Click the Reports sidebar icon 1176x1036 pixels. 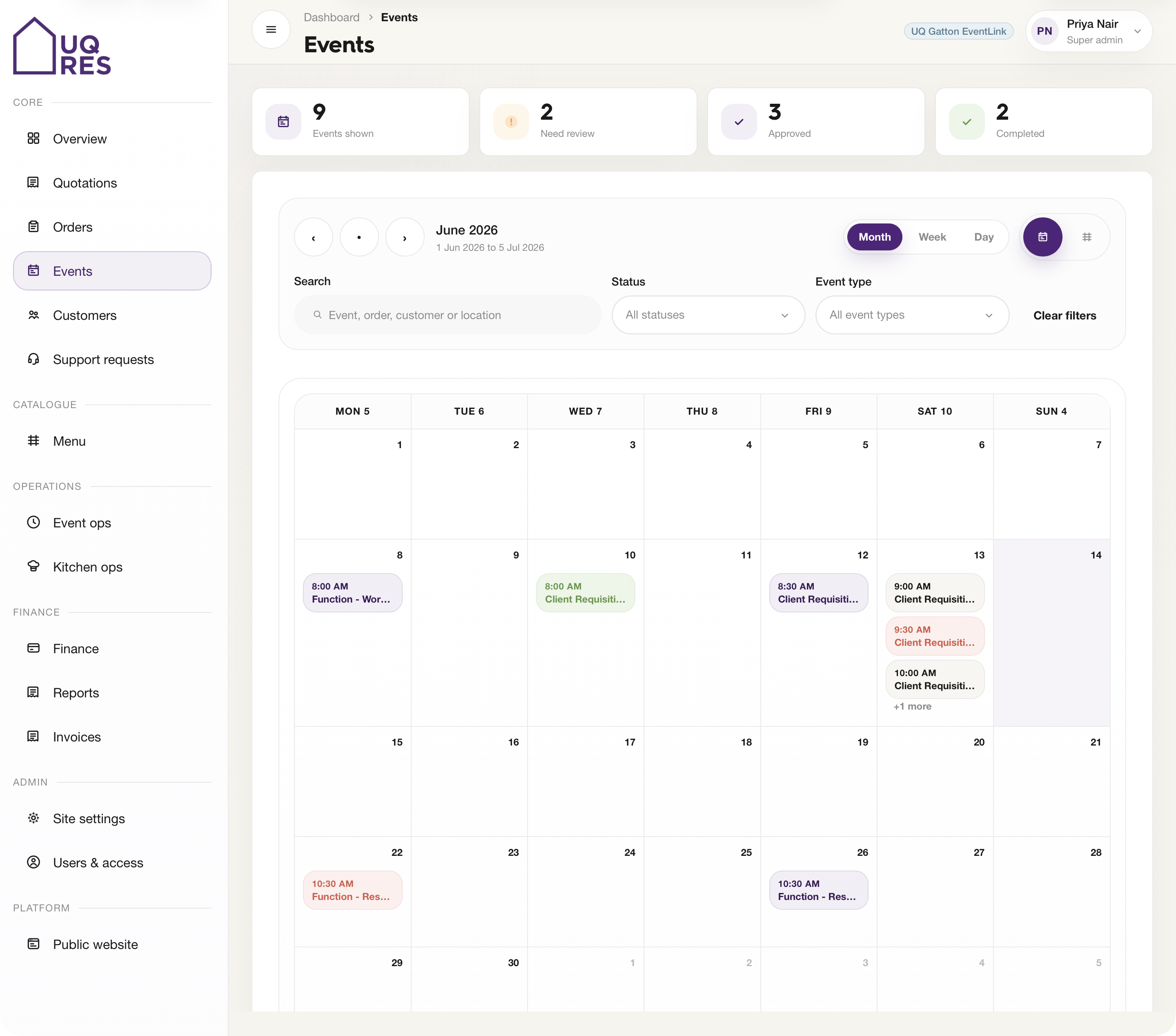(x=33, y=692)
